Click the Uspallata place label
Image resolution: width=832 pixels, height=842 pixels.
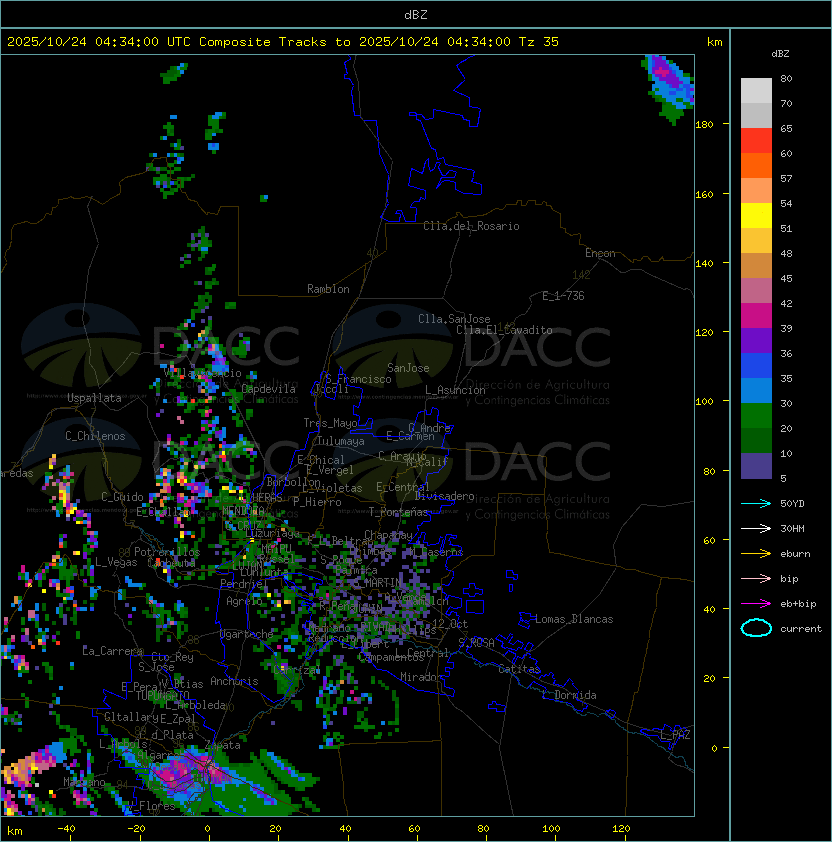point(94,398)
